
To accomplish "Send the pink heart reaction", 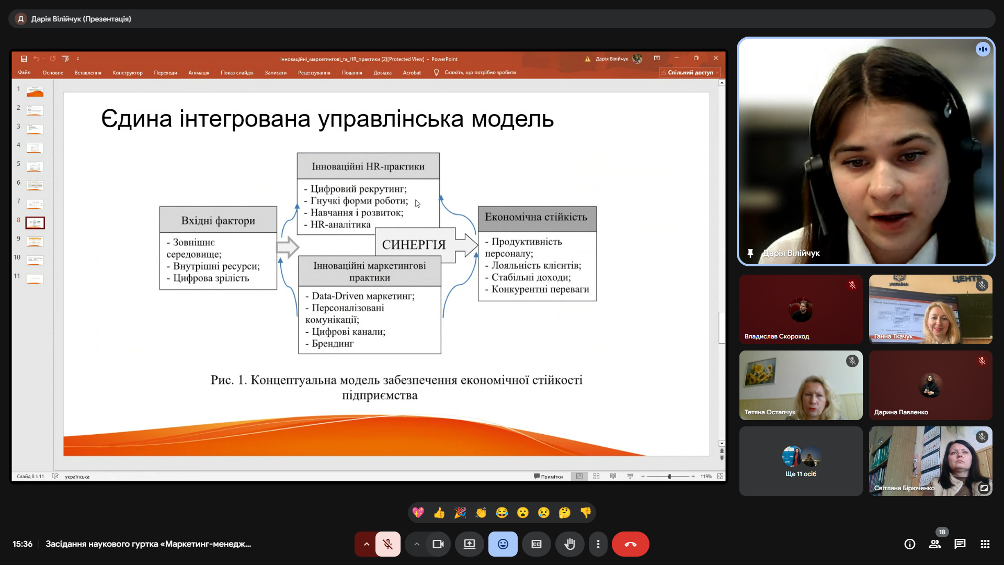I will (x=418, y=512).
